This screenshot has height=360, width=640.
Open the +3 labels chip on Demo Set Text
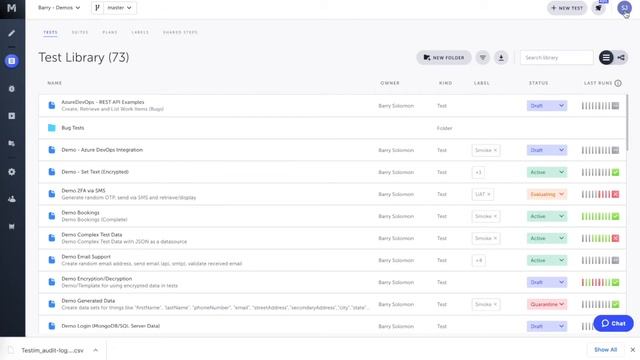[x=478, y=172]
